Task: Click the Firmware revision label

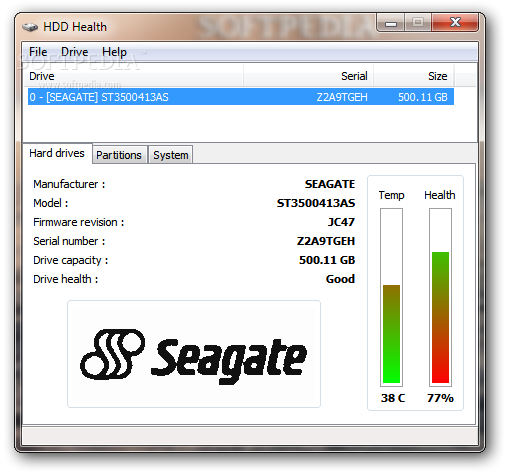Action: [x=79, y=222]
